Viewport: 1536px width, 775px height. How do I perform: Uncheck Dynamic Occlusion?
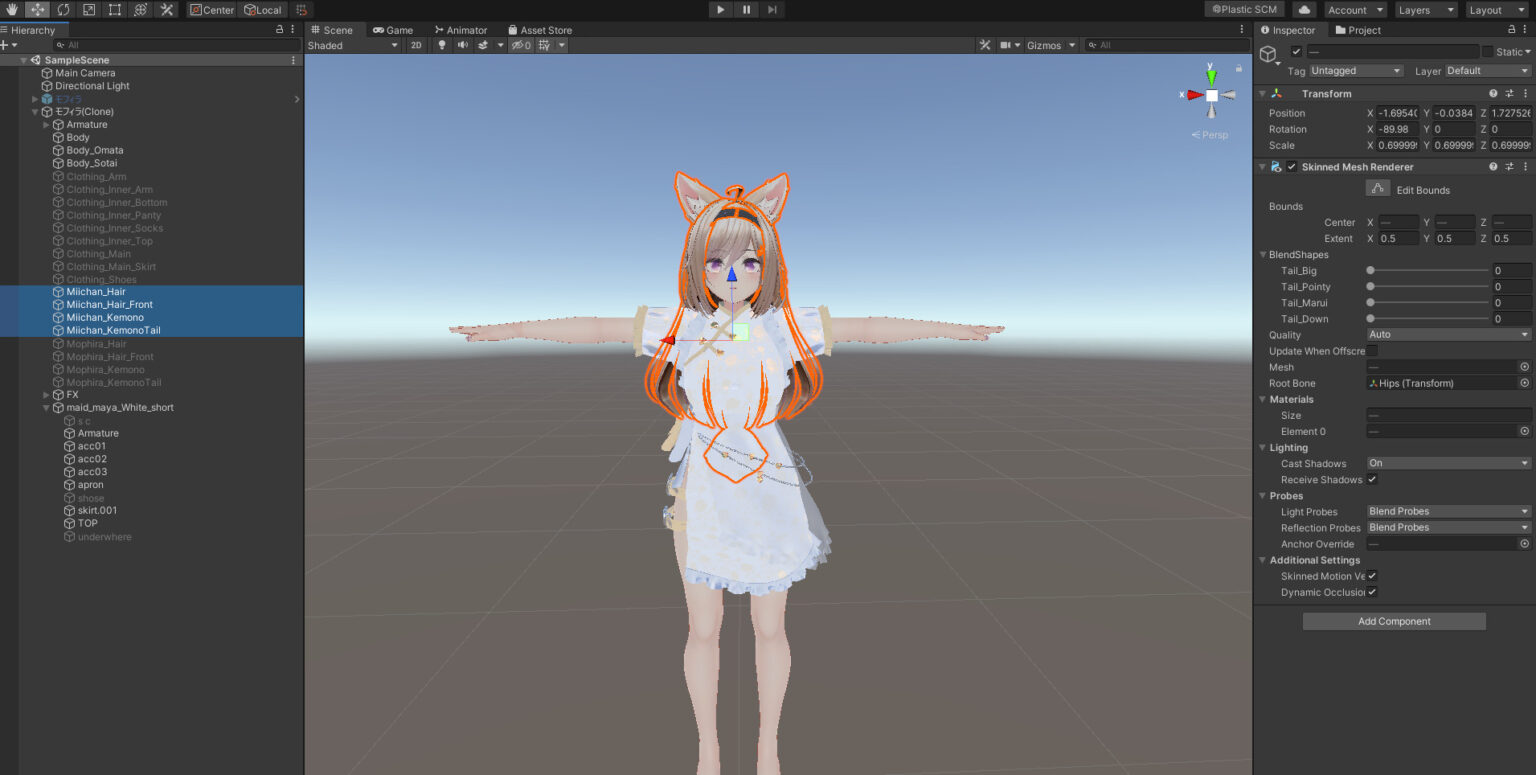tap(1373, 592)
